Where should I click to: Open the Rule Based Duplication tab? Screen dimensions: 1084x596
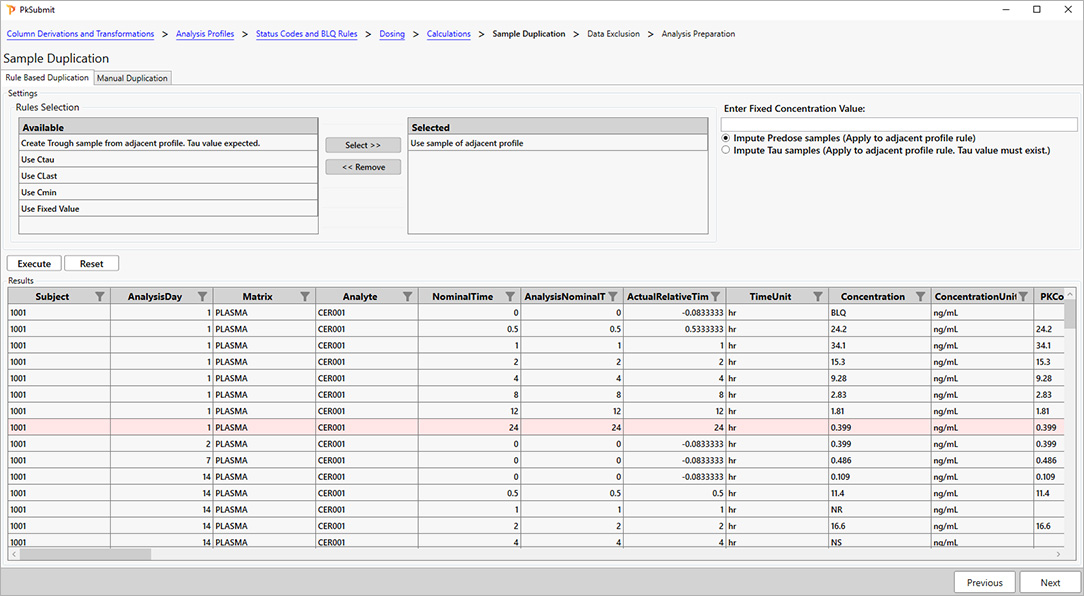pos(47,77)
